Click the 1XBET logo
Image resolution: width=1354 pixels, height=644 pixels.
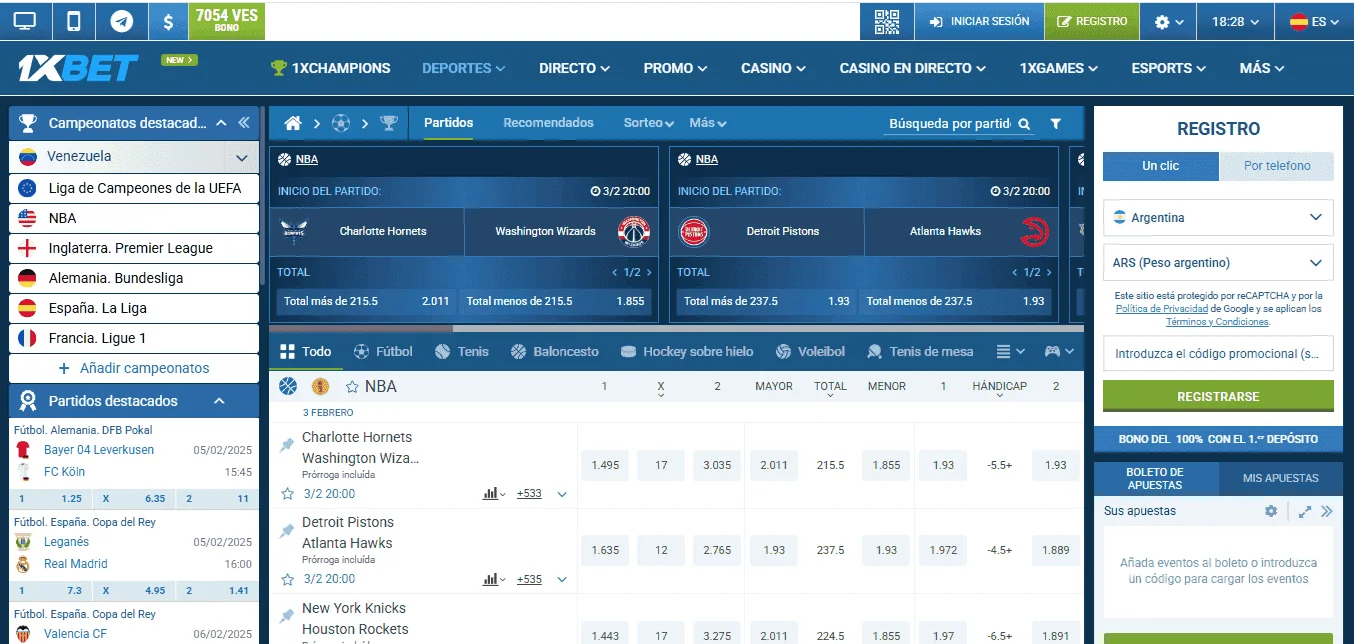pos(79,68)
